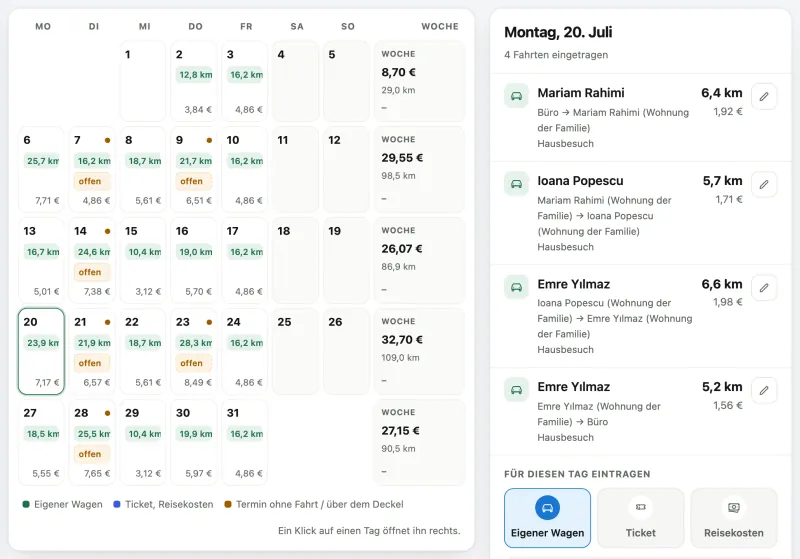Click week summary showing 29,55 €
The image size is (800, 559).
tap(419, 169)
